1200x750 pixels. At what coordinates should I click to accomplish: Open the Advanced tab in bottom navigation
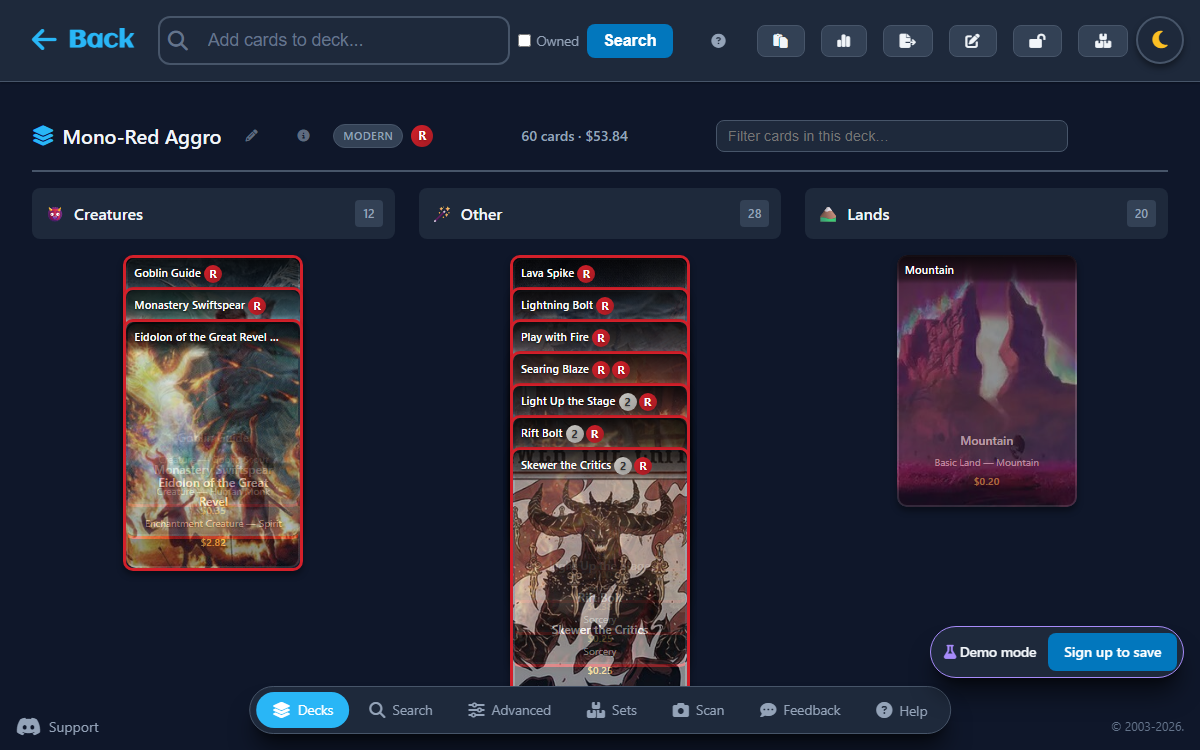(x=509, y=710)
